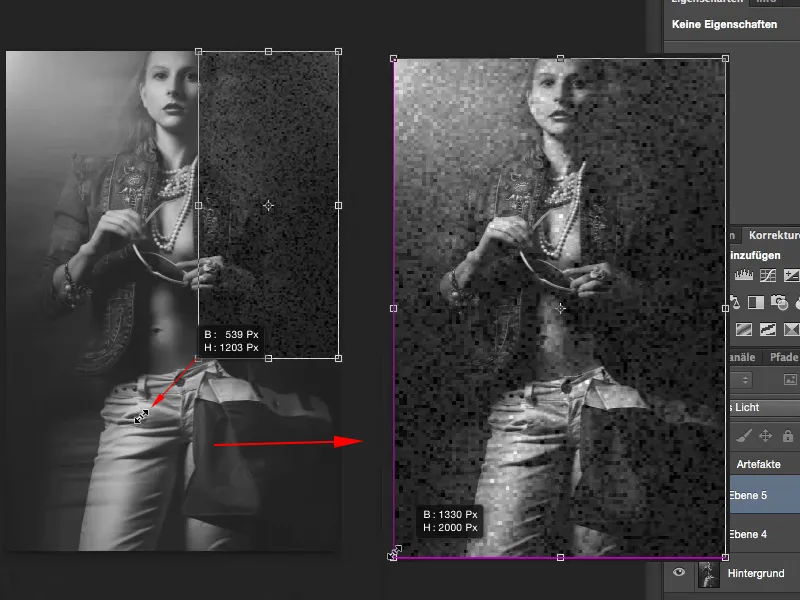Select the Hintergrund layer name
Screen dimensions: 800x600
[756, 573]
